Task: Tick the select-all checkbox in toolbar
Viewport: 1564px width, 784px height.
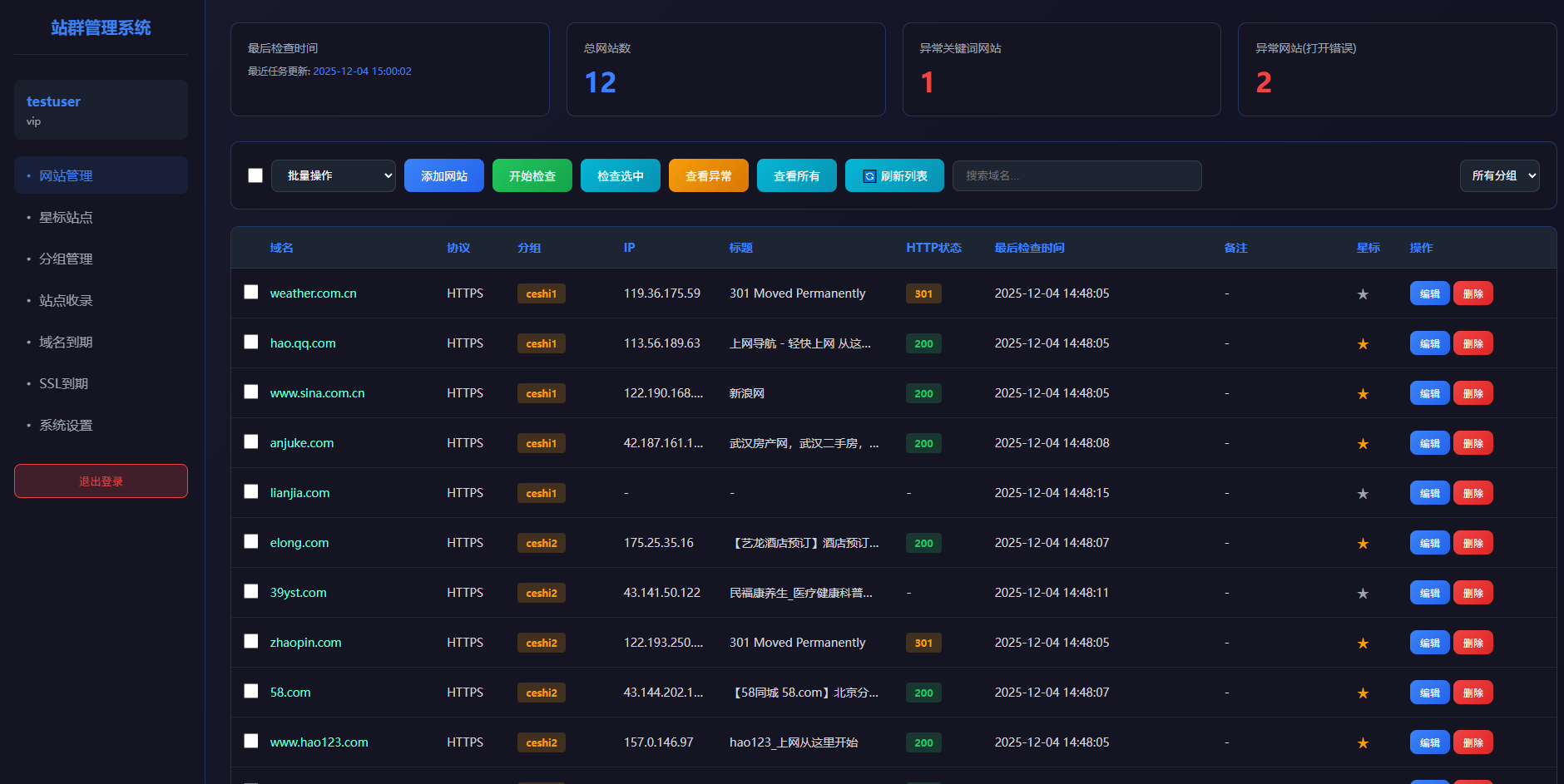Action: click(255, 175)
